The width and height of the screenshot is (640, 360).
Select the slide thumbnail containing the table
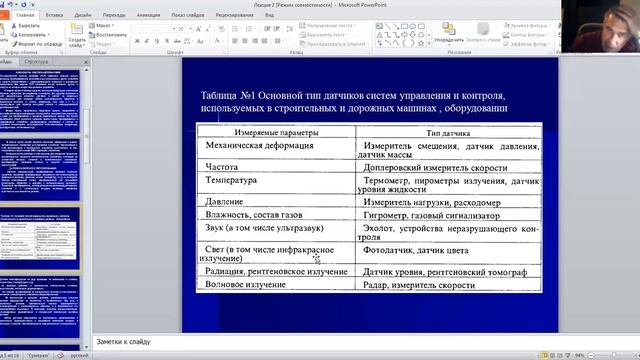(x=40, y=239)
